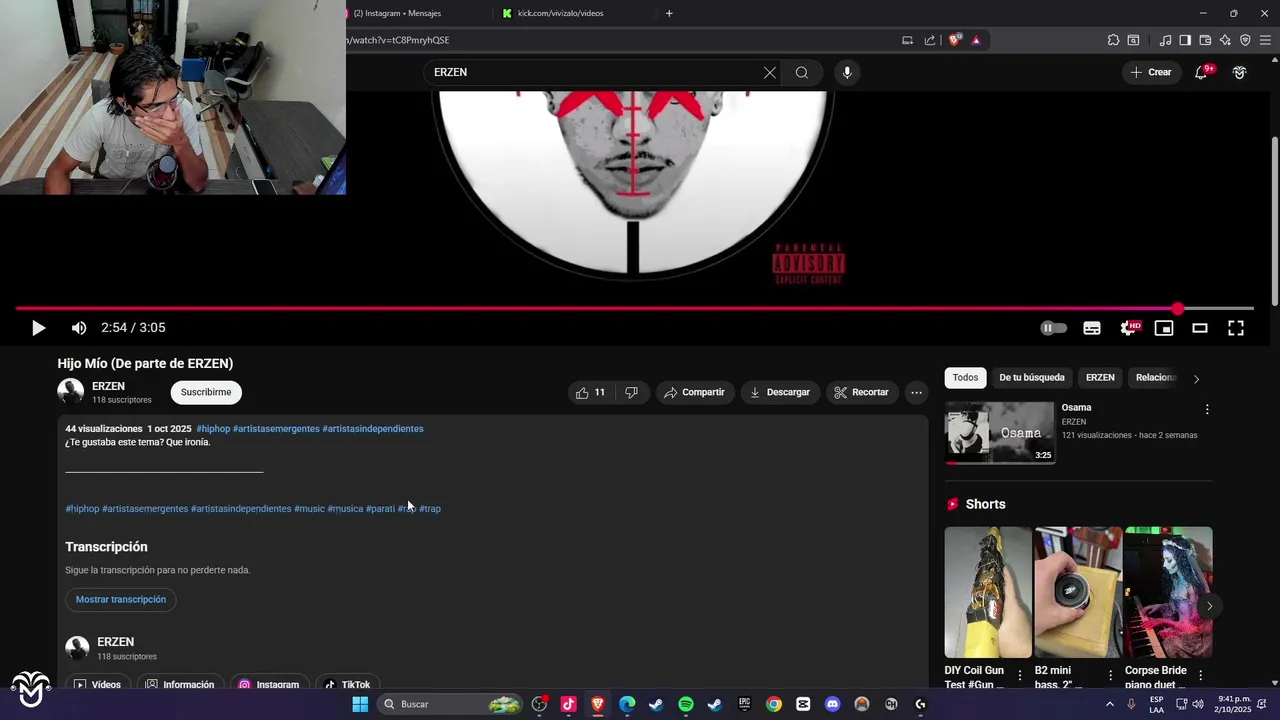Screen dimensions: 1280x720
Task: Dislike the video with thumbs down
Action: [x=631, y=392]
